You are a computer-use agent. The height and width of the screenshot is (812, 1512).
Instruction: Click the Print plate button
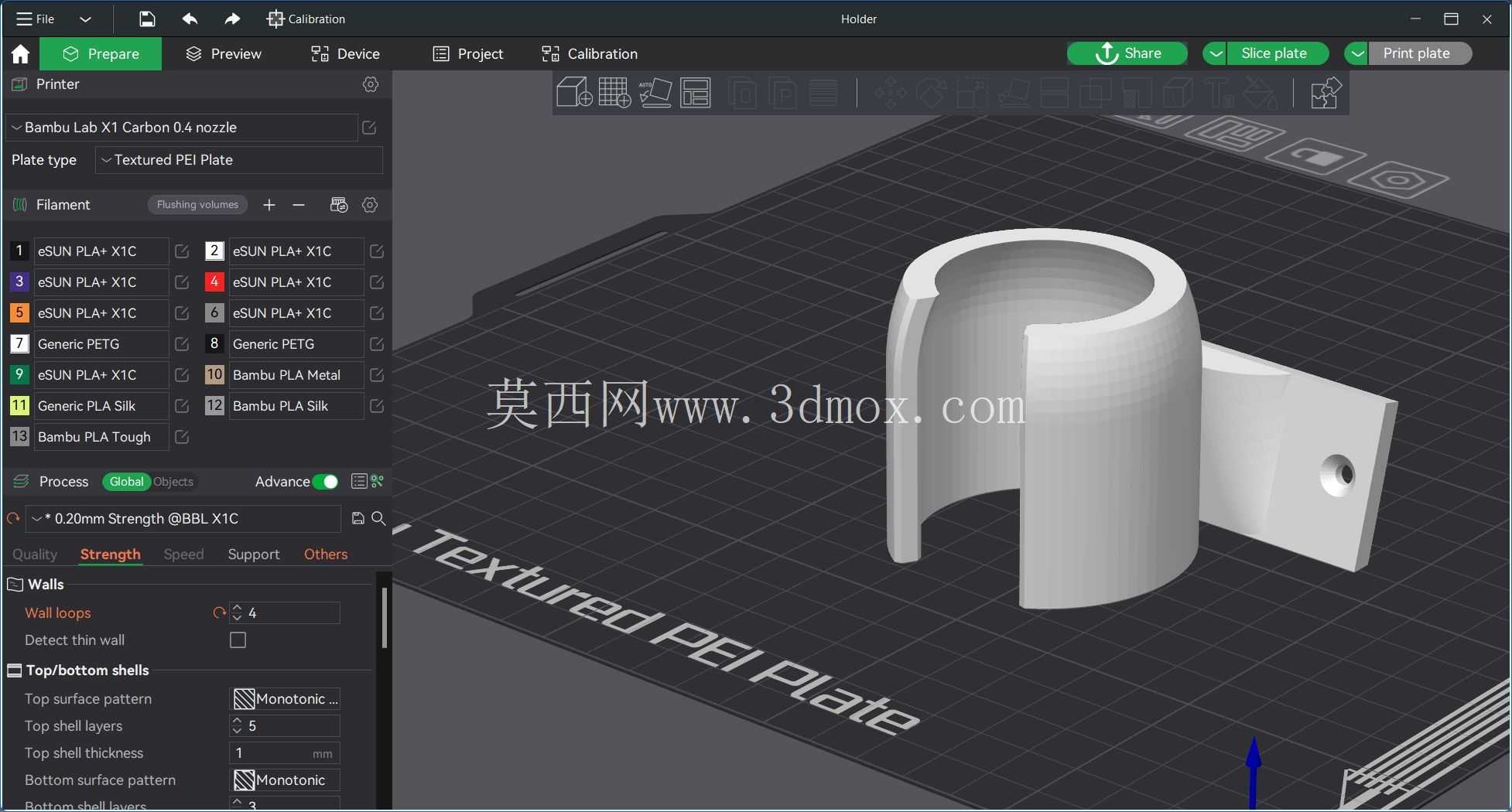(x=1420, y=53)
